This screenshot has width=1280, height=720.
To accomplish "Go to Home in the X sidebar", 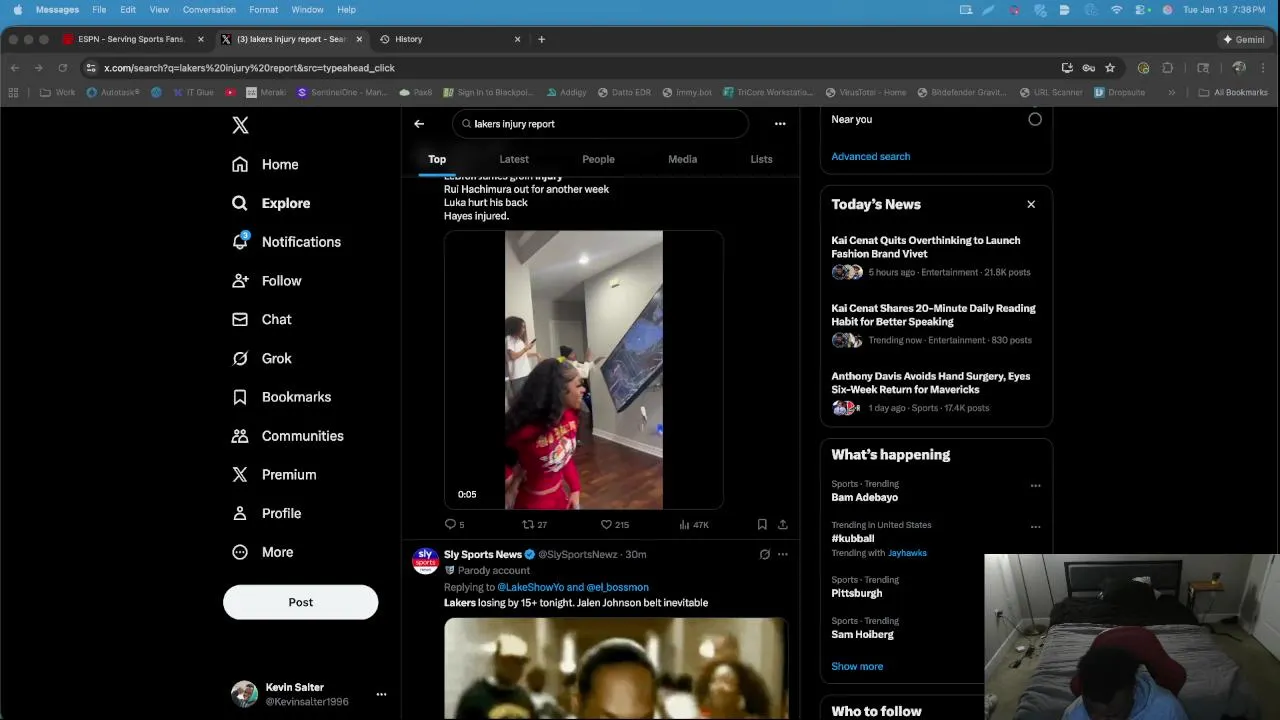I will coord(266,164).
